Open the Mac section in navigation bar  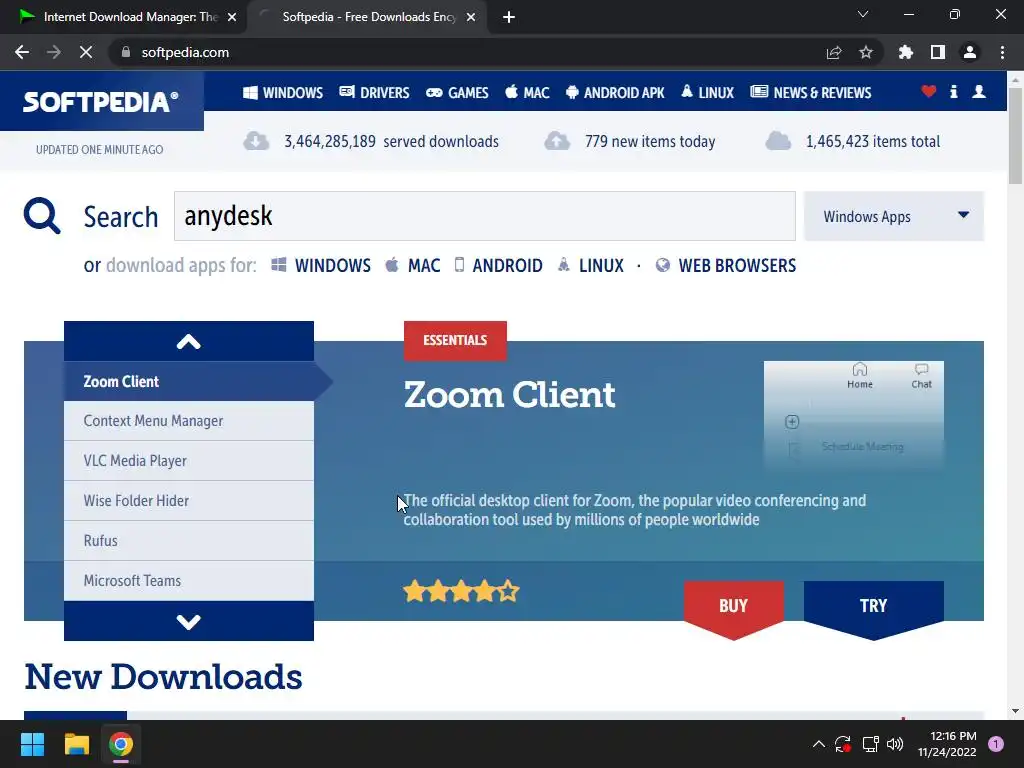point(527,93)
